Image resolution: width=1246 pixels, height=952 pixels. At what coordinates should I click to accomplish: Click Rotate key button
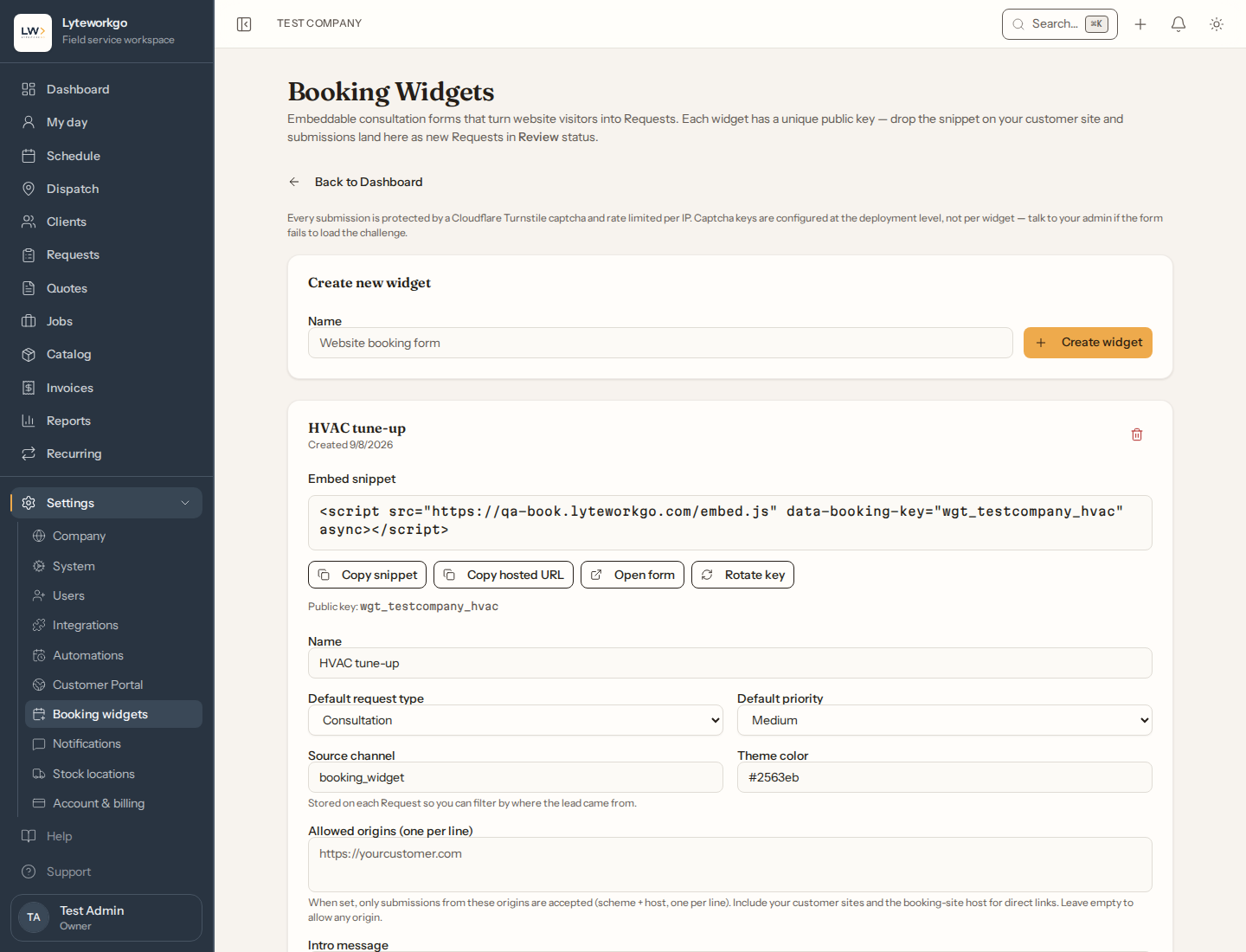(742, 575)
